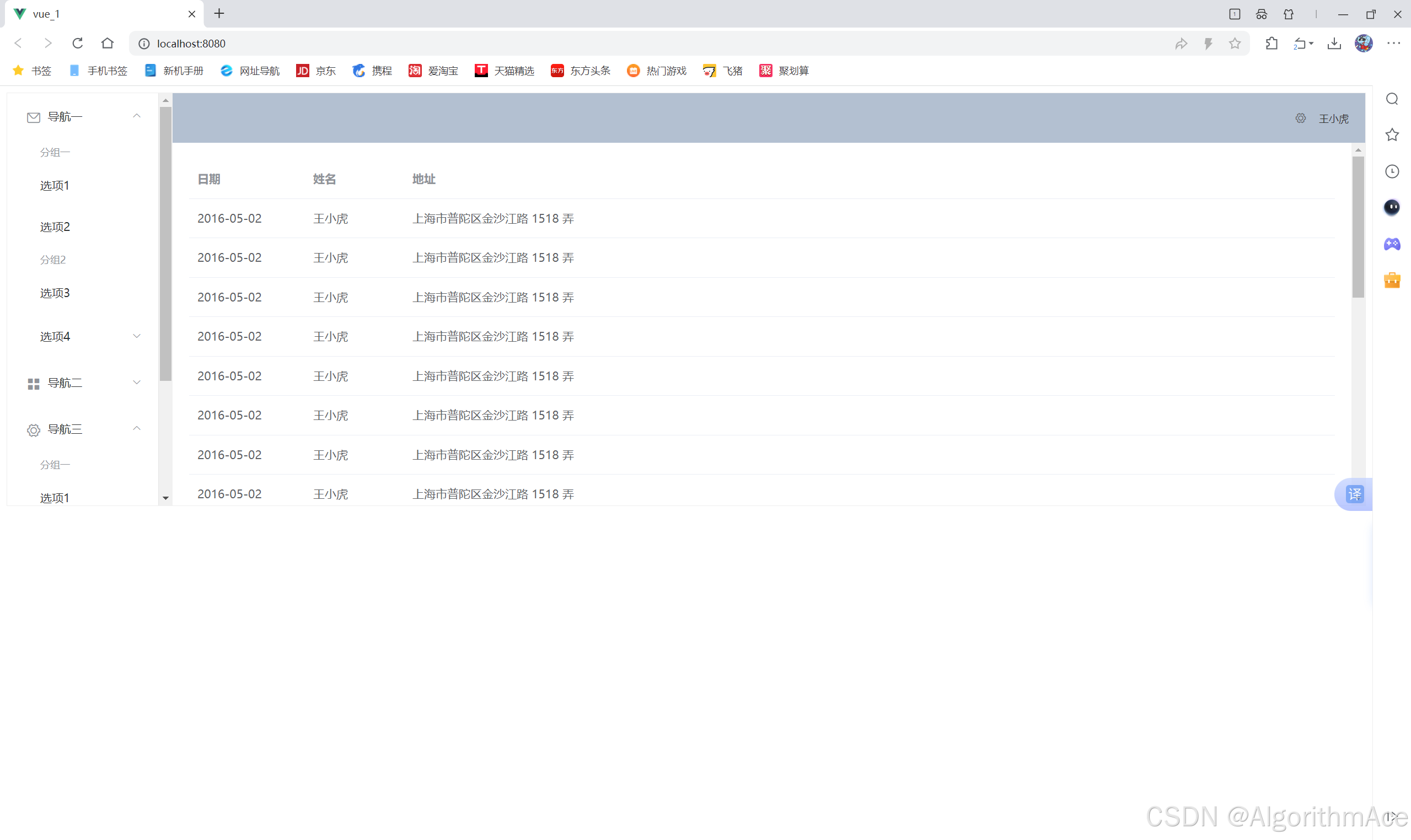The width and height of the screenshot is (1411, 840).
Task: Collapse the 导航一 menu section
Action: tap(136, 115)
